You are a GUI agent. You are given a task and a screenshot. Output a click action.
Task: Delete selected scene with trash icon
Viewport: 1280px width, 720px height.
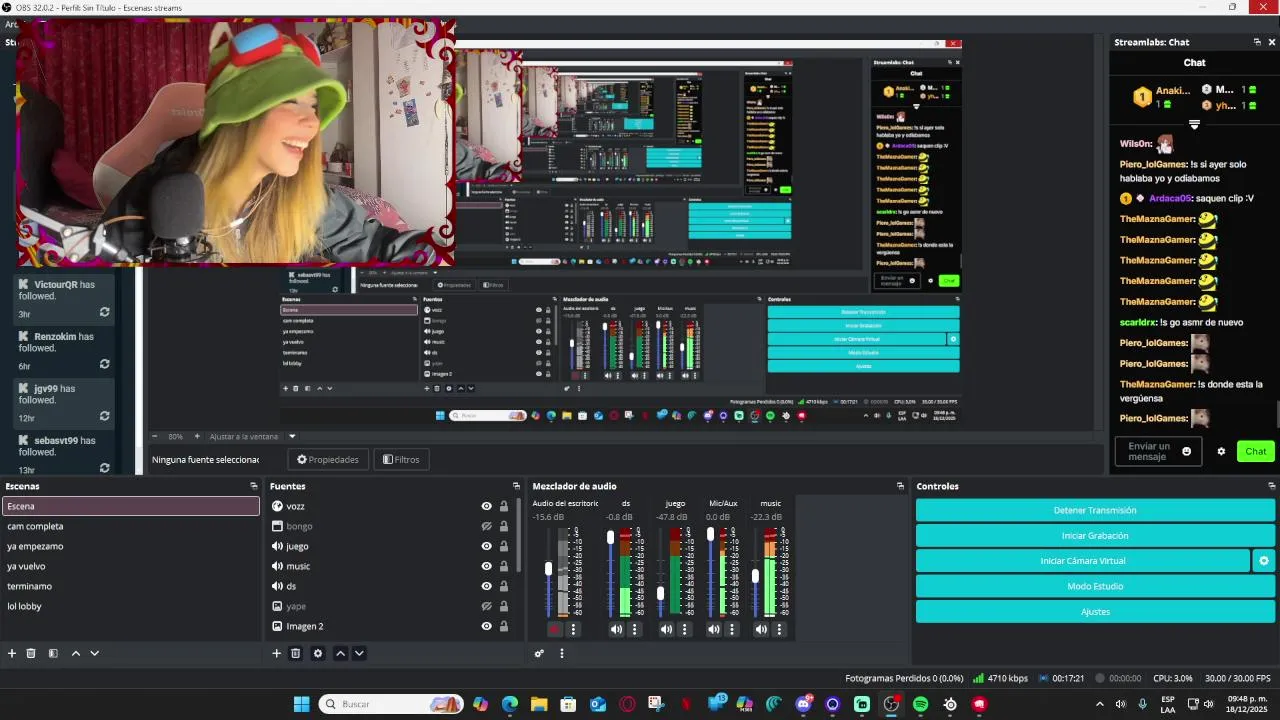coord(31,653)
